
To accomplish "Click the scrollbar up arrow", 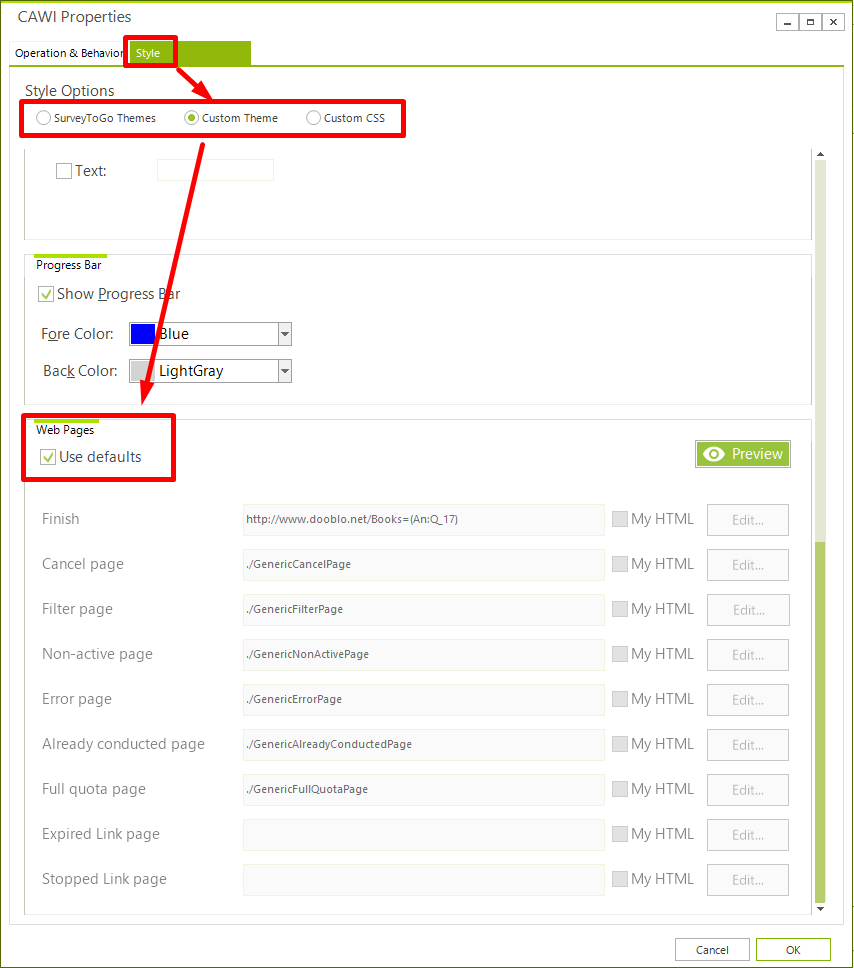I will 820,154.
